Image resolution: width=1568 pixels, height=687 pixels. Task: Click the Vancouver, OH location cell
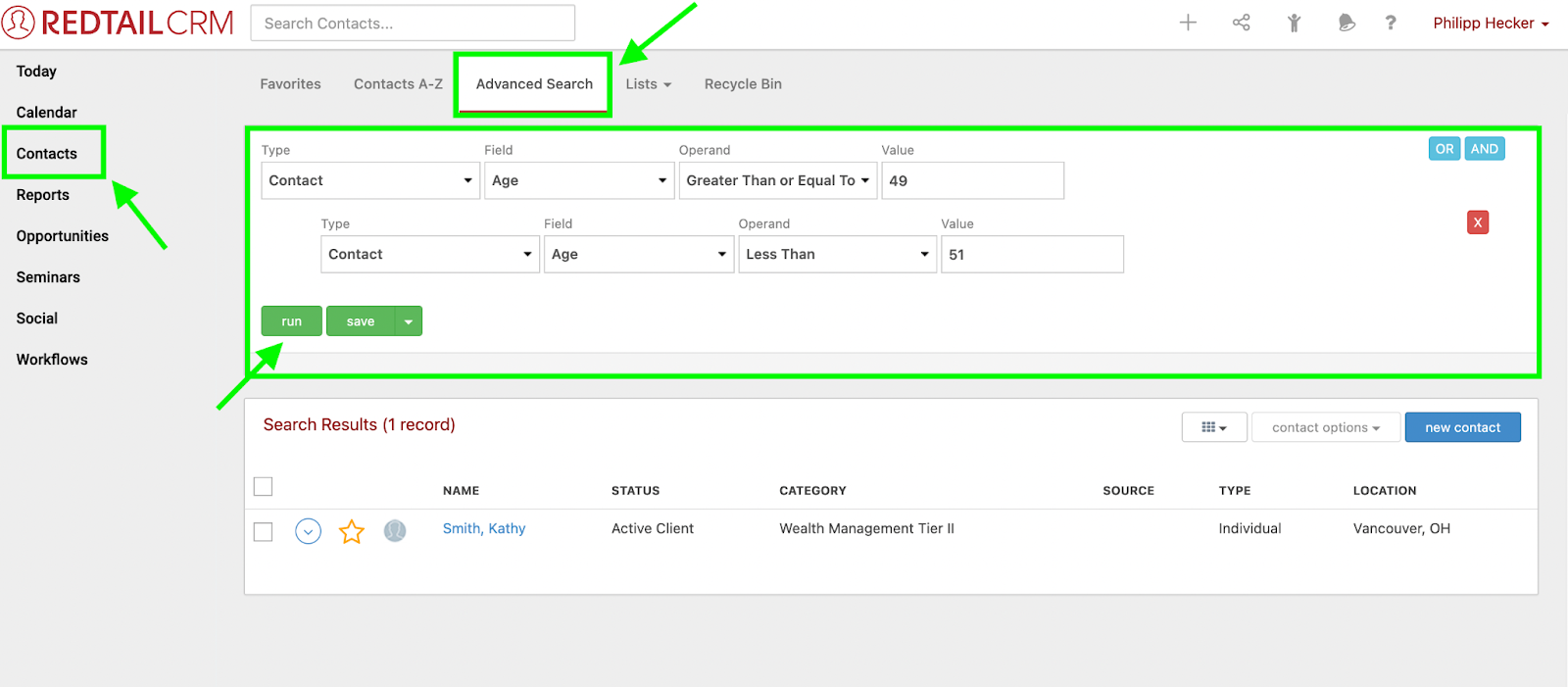coord(1402,529)
